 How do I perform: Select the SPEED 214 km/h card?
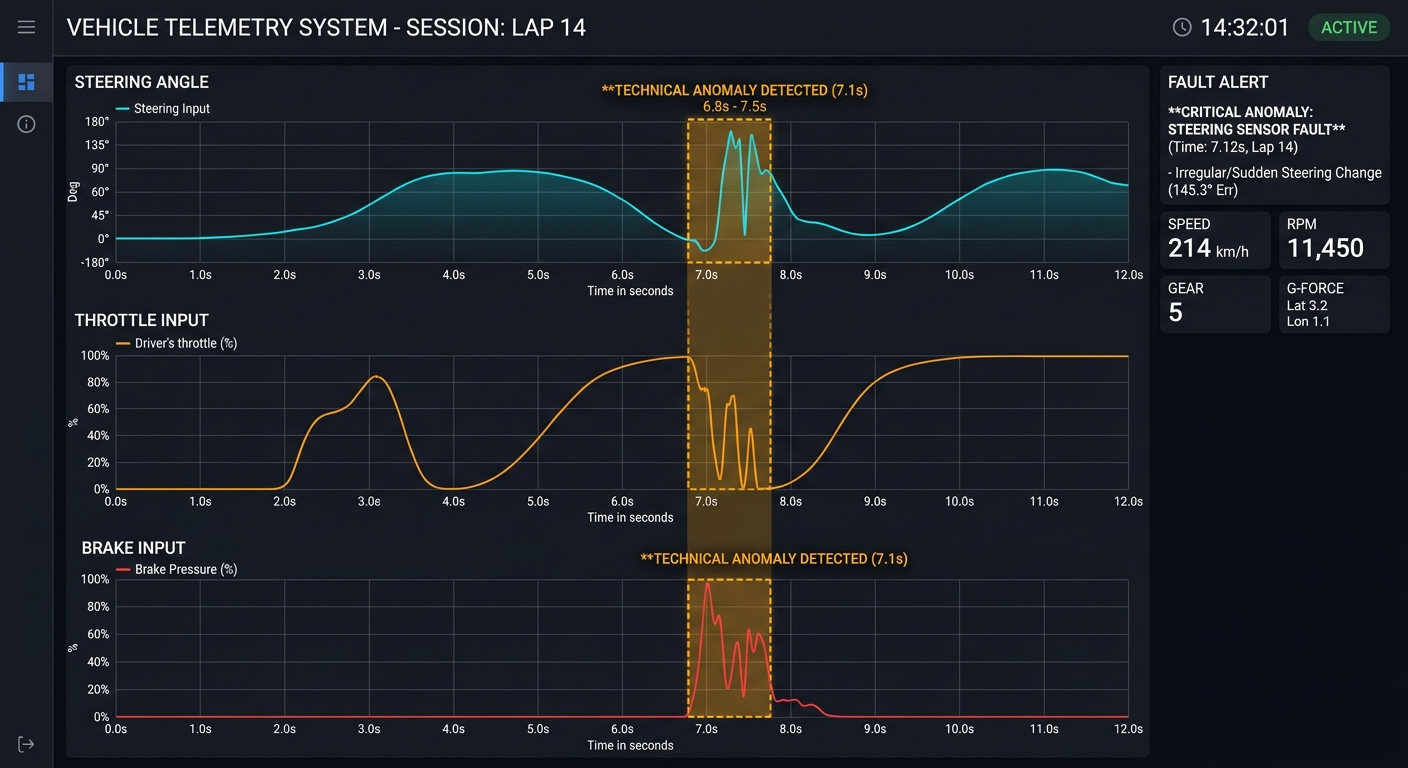pyautogui.click(x=1215, y=240)
